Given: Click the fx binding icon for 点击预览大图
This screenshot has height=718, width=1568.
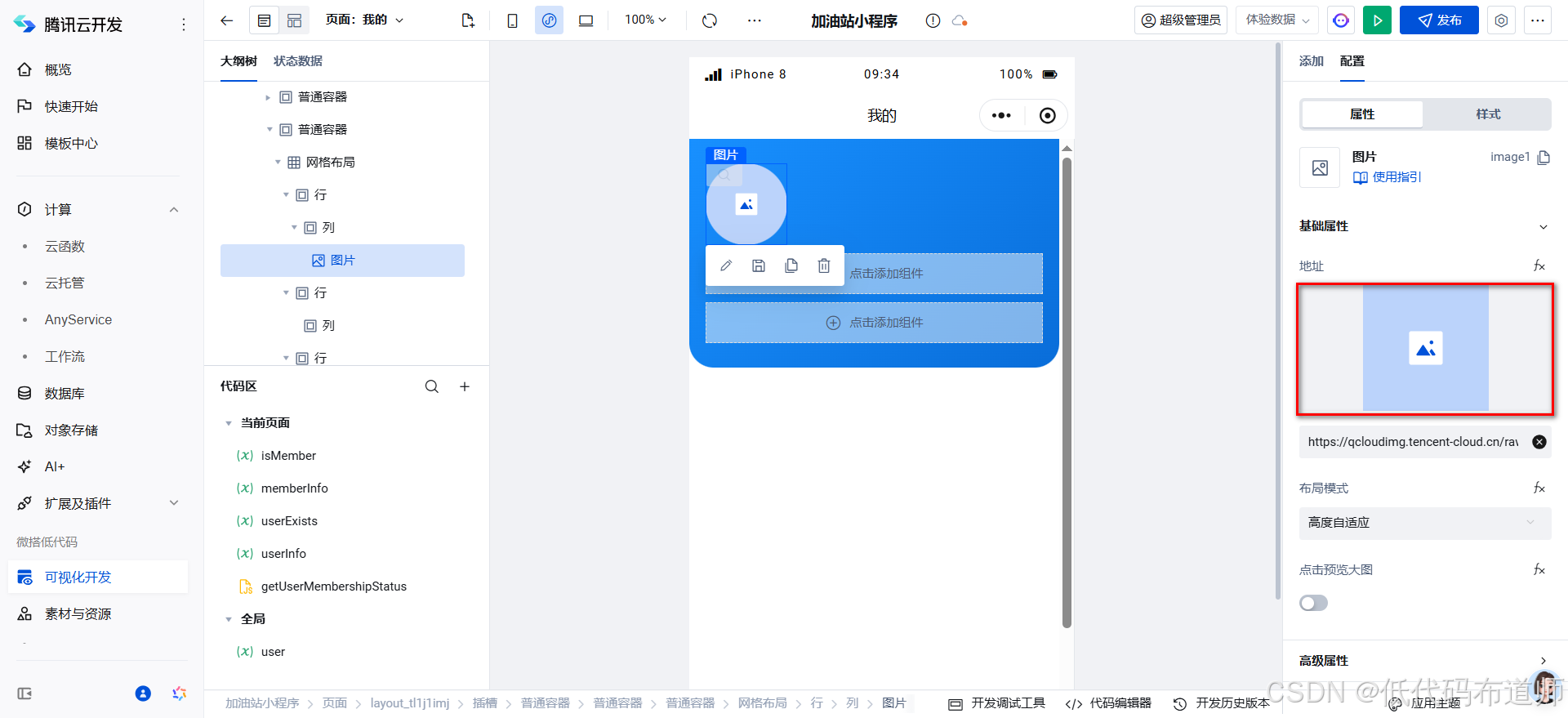Looking at the screenshot, I should (x=1539, y=569).
